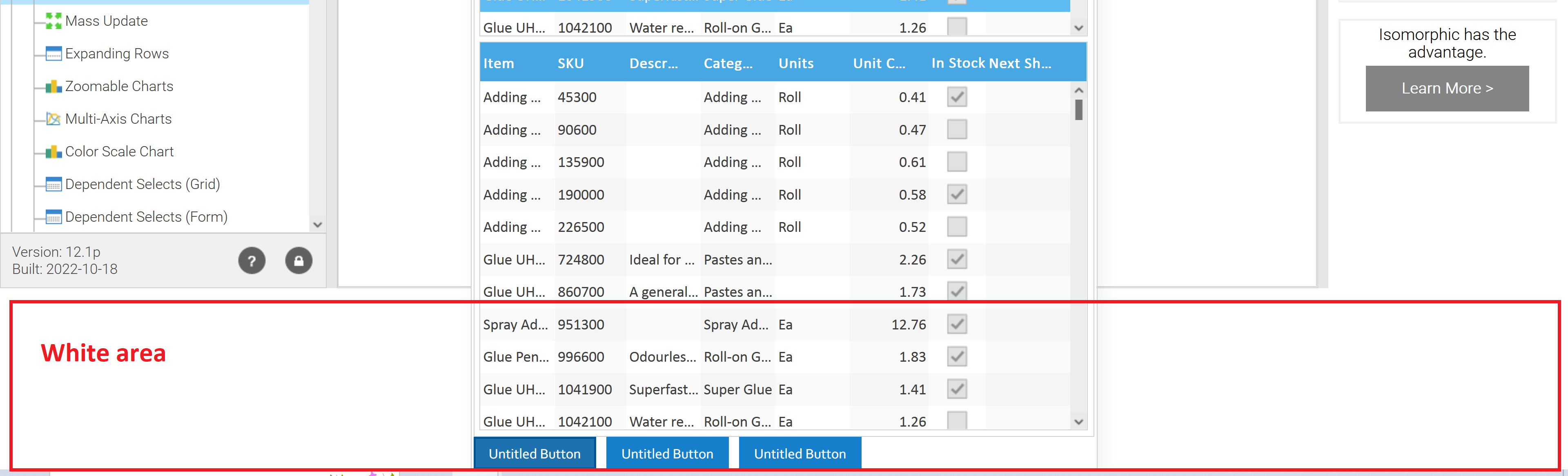The width and height of the screenshot is (1568, 476).
Task: Click the Dependent Selects (Grid) icon
Action: [53, 185]
